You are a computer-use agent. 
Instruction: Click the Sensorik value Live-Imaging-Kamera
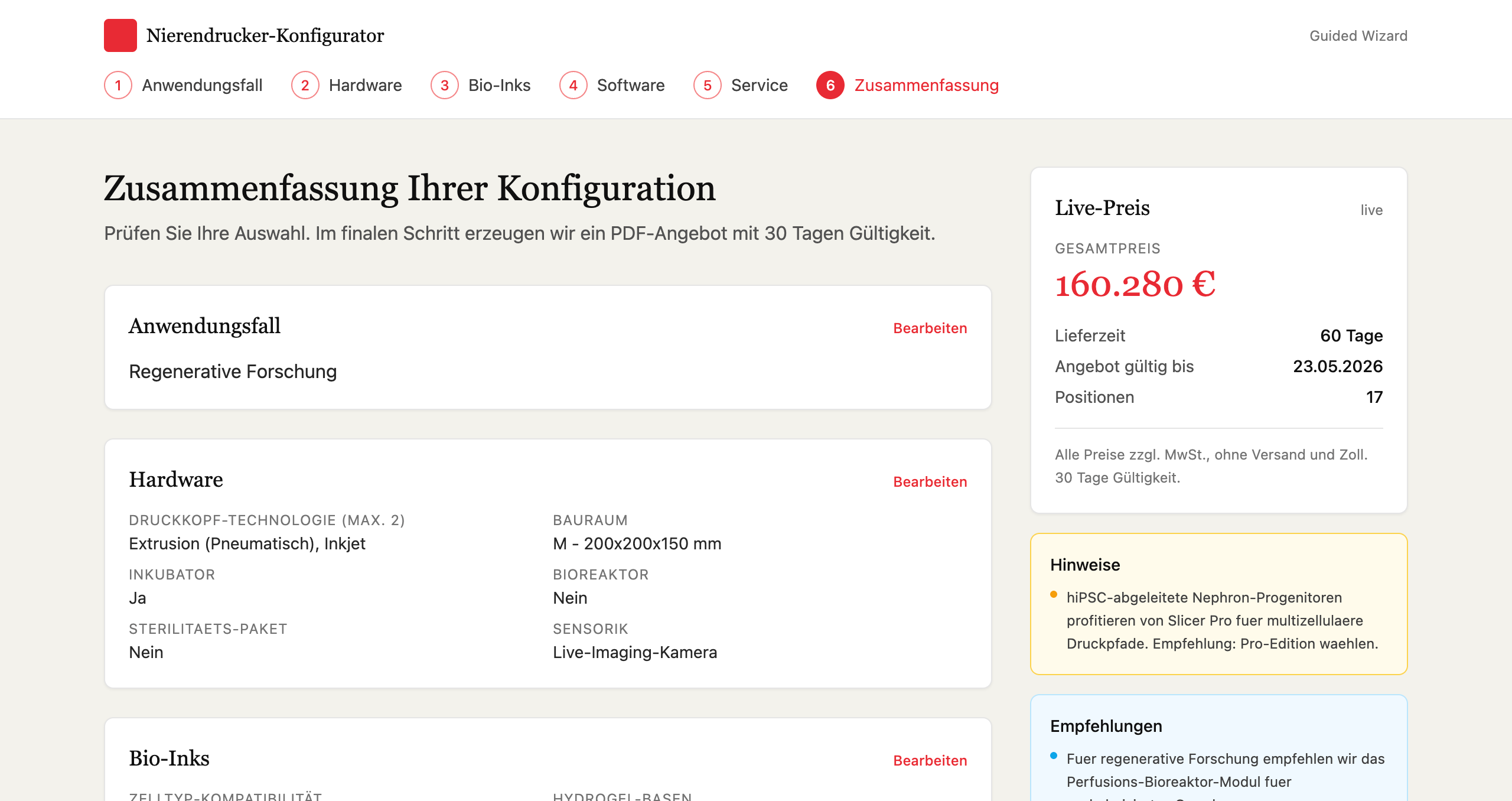[x=635, y=652]
